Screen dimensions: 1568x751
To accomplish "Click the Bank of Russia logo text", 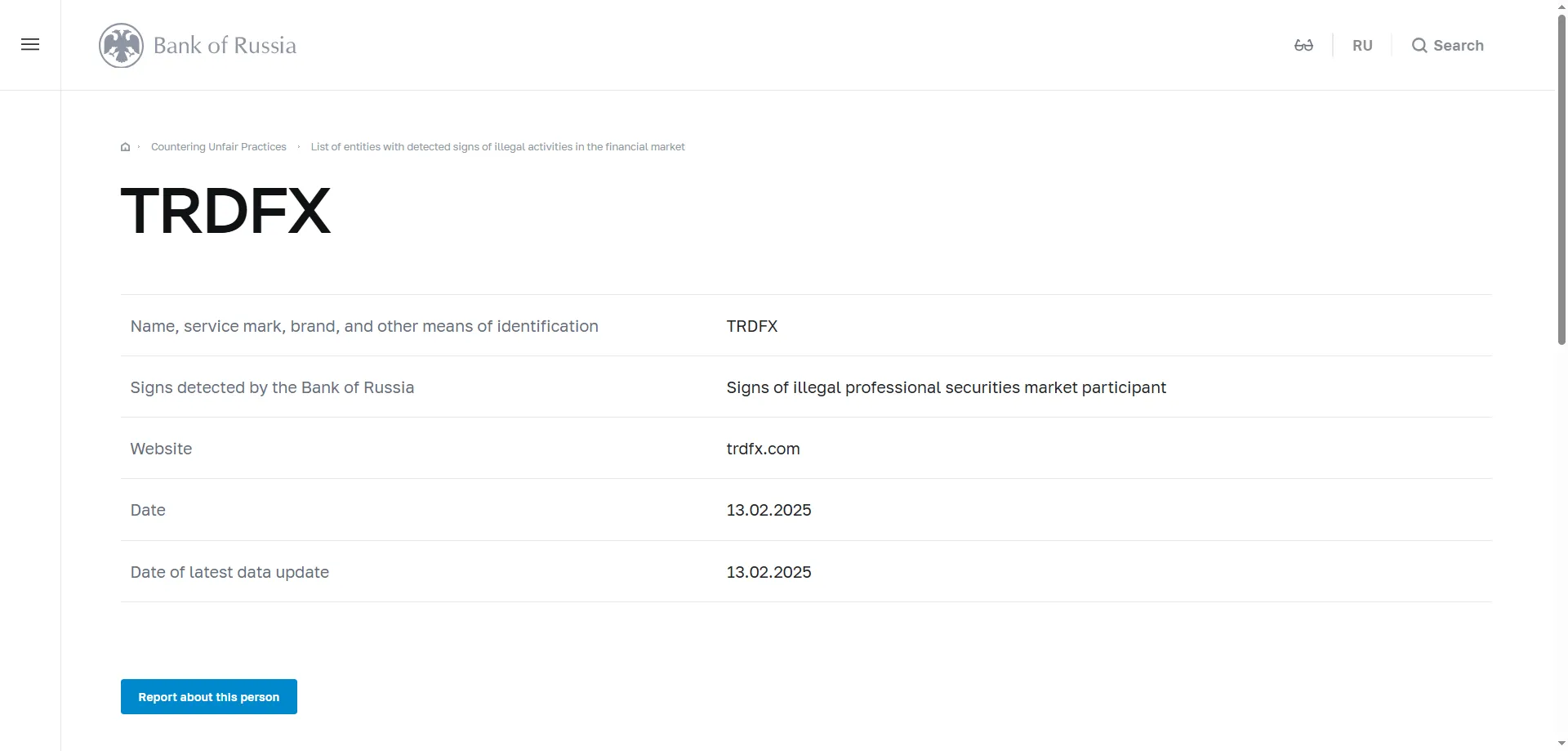I will click(225, 46).
